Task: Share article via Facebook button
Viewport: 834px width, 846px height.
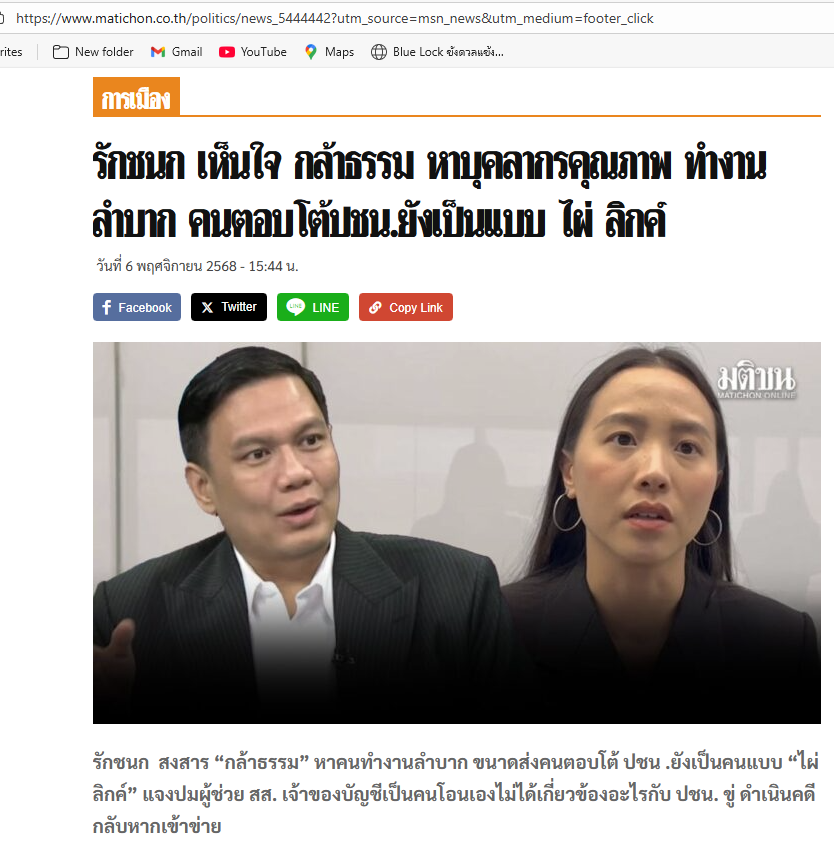Action: click(x=137, y=307)
